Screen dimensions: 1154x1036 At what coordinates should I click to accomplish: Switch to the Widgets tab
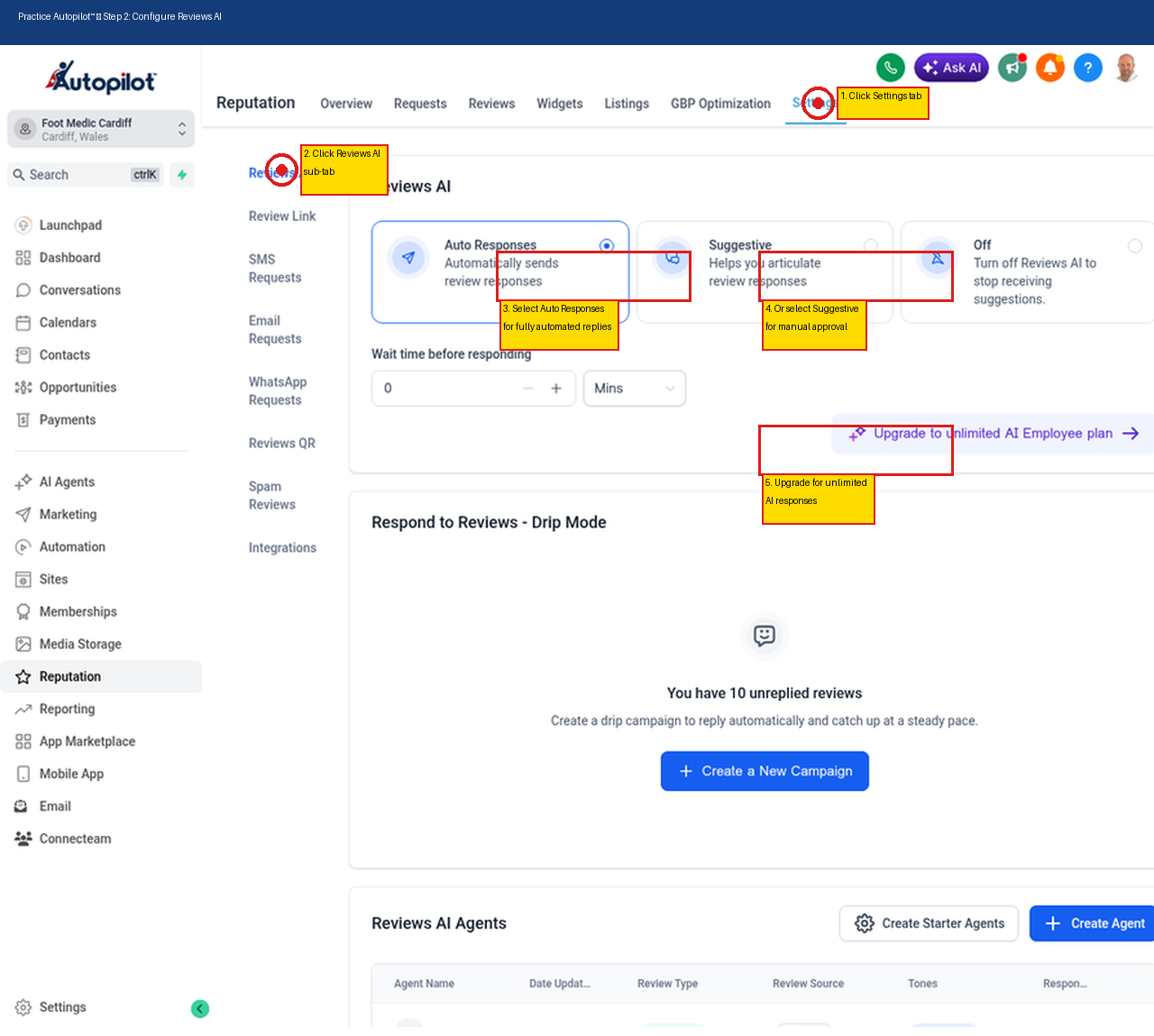560,104
